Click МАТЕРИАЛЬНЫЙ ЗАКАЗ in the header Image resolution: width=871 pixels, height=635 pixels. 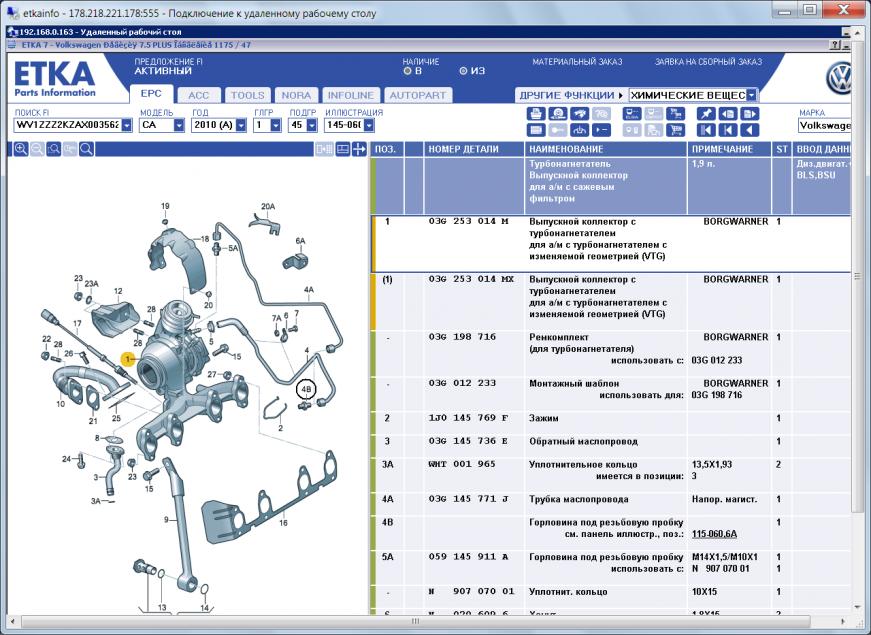tap(577, 62)
